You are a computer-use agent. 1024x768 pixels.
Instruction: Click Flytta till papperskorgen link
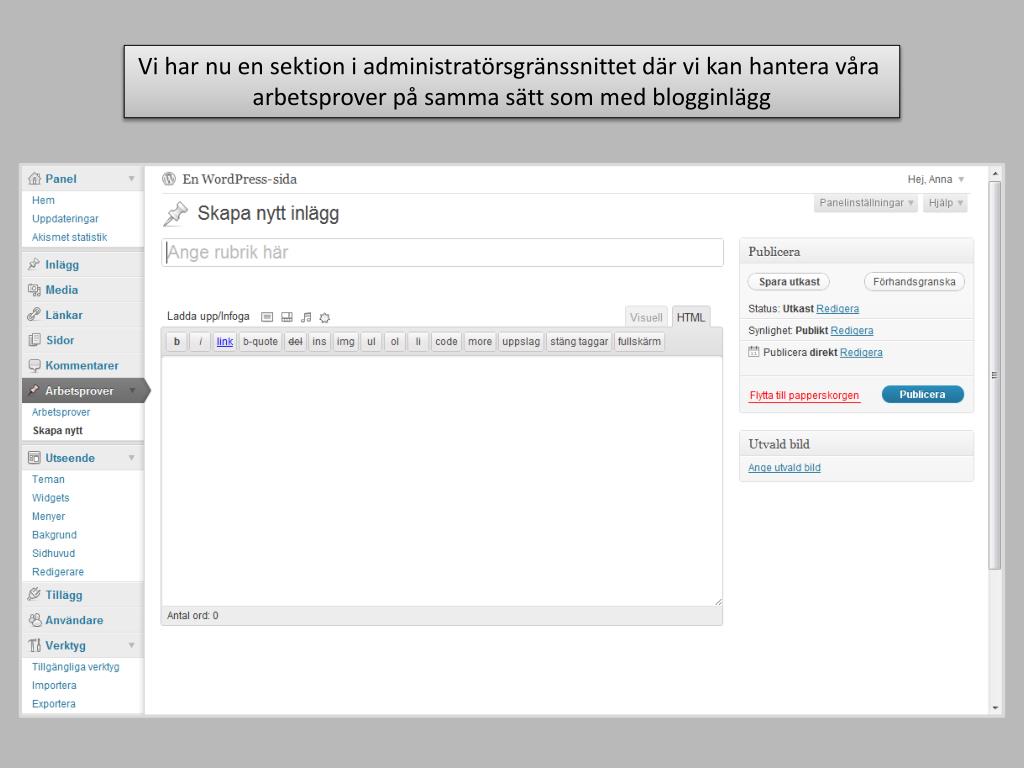click(x=804, y=395)
